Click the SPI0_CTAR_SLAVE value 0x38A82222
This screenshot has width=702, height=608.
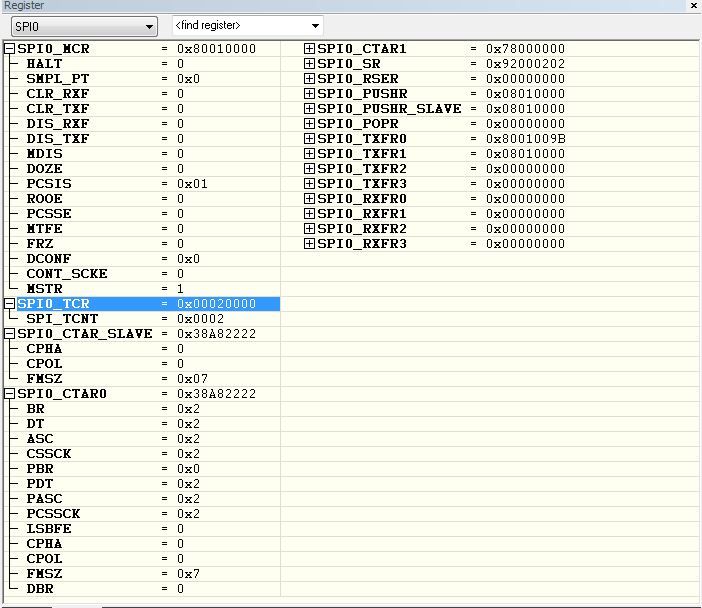point(216,334)
